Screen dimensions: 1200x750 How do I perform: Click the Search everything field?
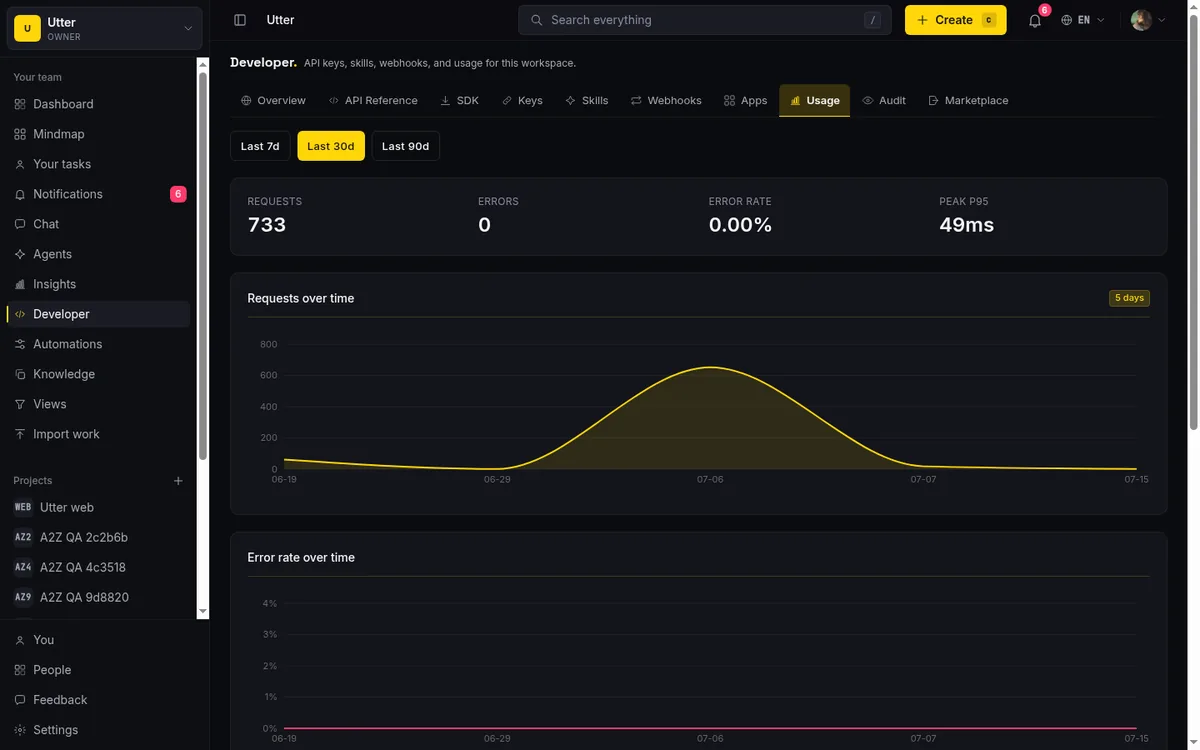(x=704, y=20)
